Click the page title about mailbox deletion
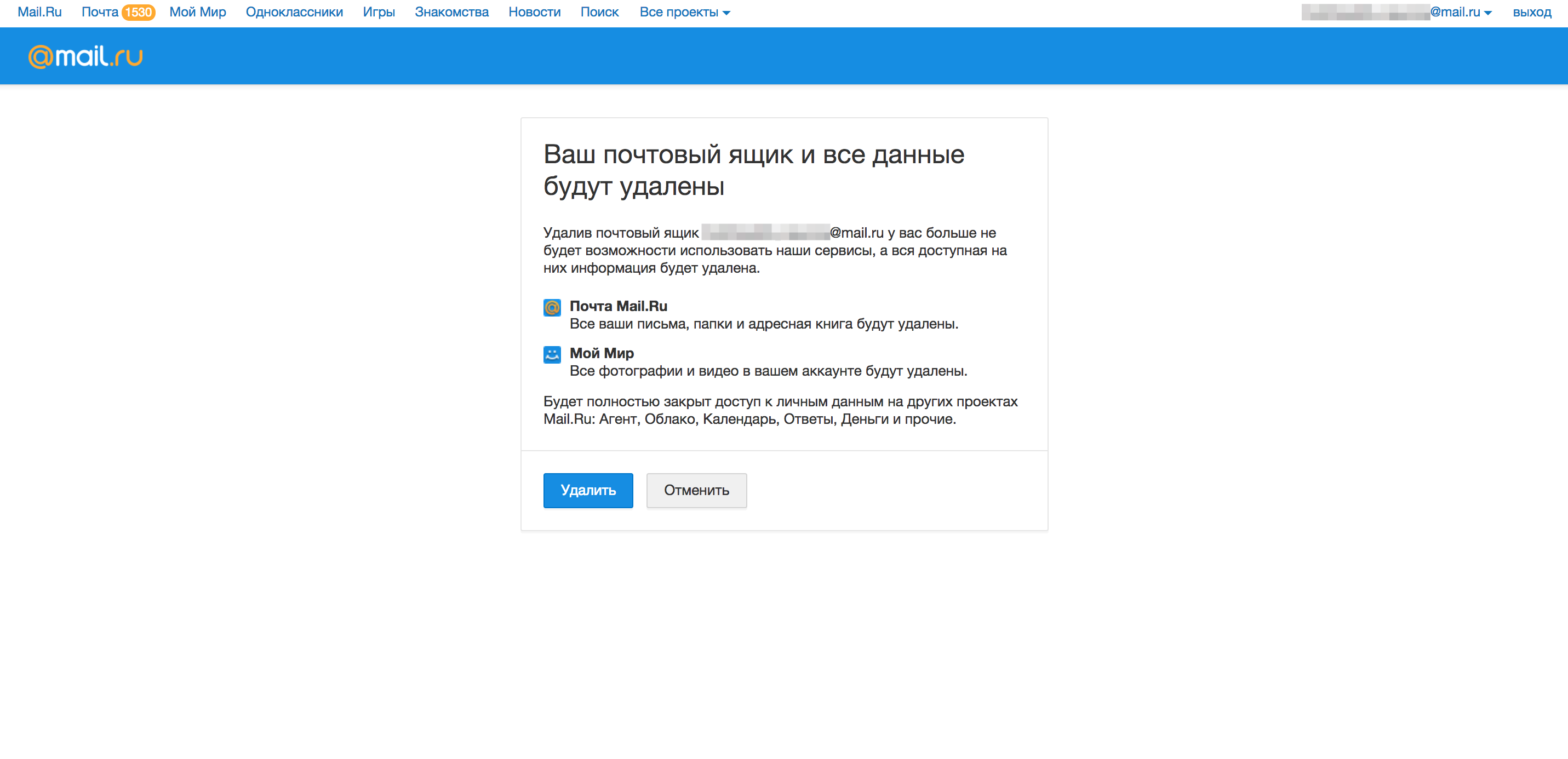Screen dimensions: 1568x759 click(753, 170)
